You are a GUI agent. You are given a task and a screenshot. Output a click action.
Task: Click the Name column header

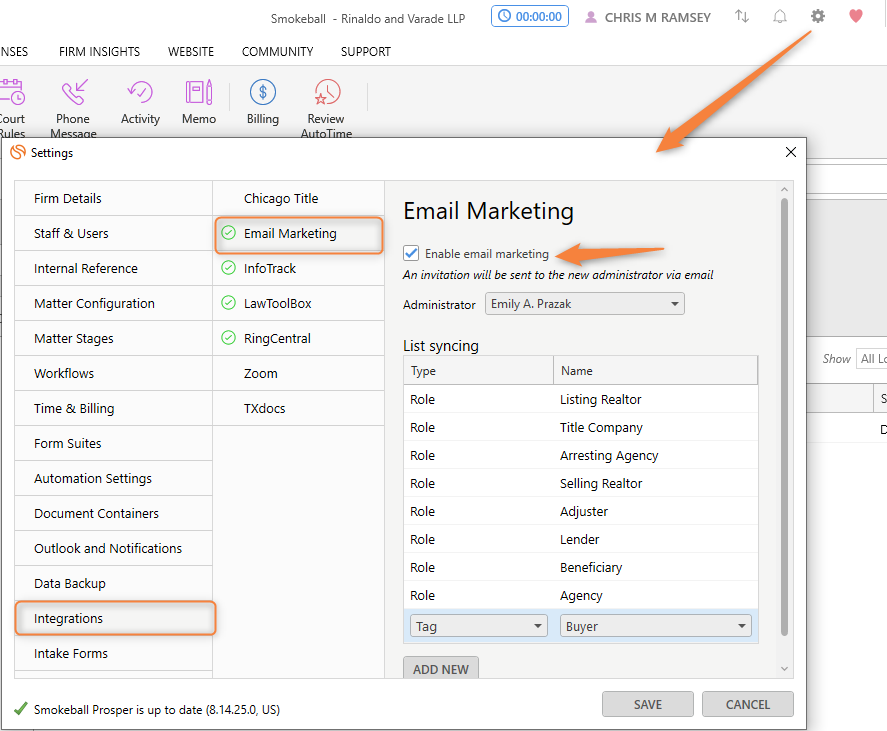[x=656, y=371]
